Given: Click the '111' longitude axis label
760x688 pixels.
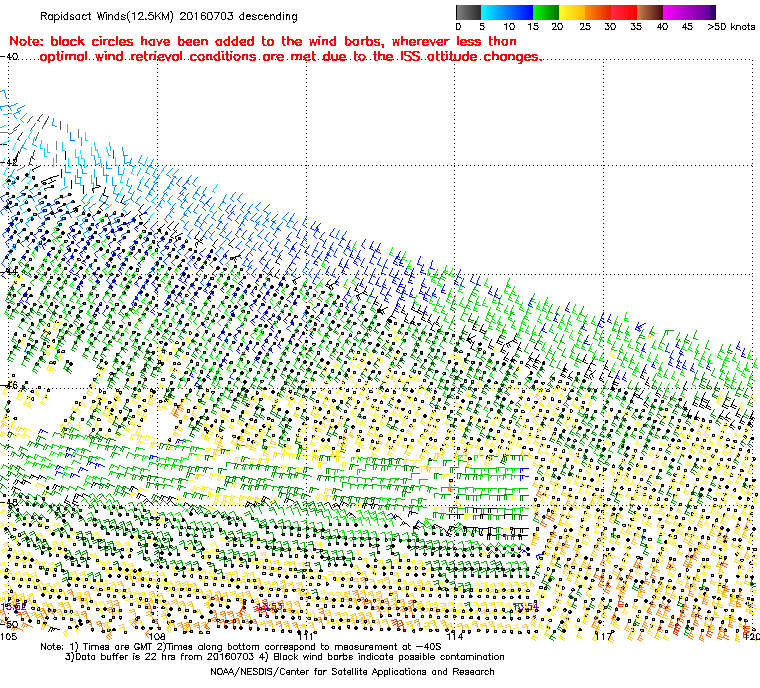Looking at the screenshot, I should 306,636.
